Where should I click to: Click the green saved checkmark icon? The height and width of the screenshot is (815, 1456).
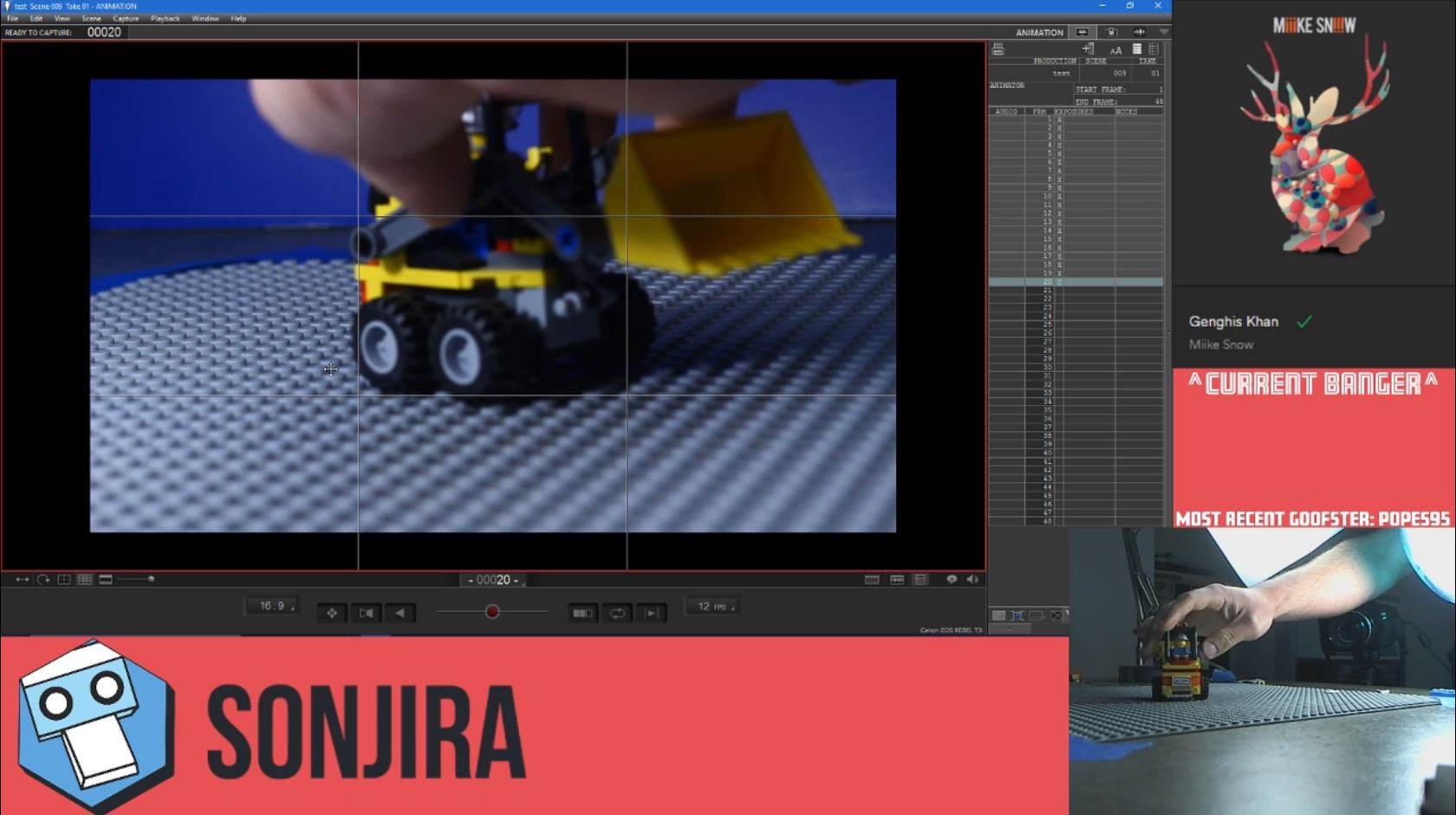tap(1304, 322)
